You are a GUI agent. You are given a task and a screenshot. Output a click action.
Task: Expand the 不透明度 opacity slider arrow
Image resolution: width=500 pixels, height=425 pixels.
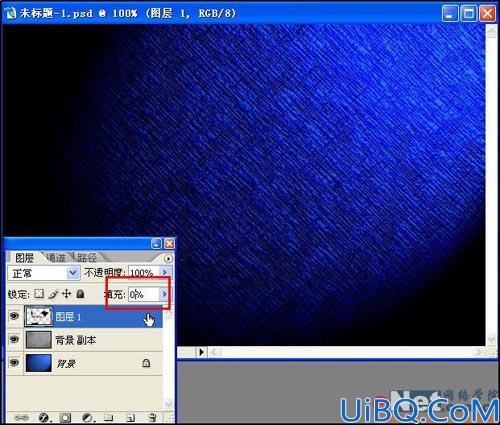[165, 272]
